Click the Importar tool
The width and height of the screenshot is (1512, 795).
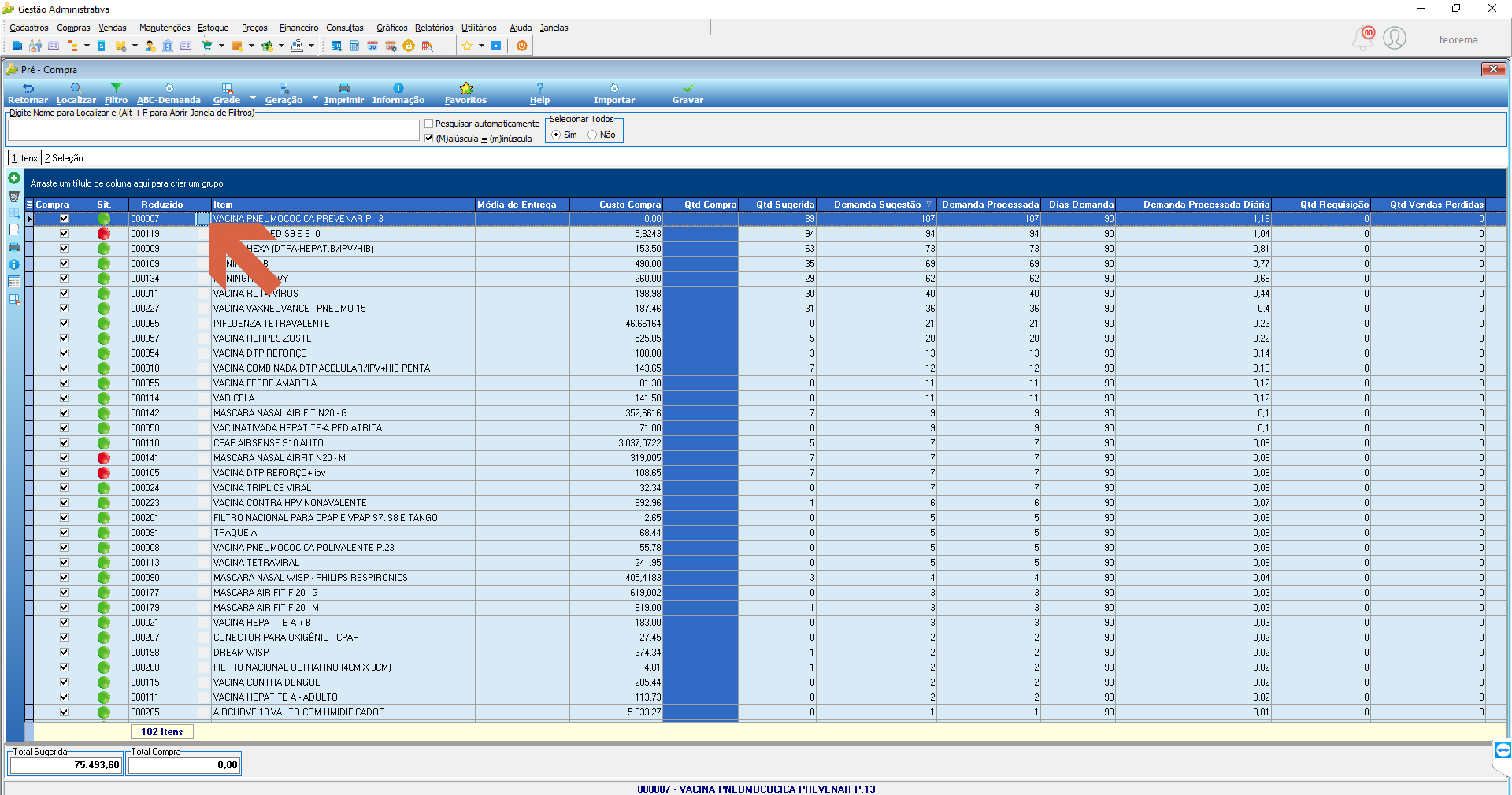click(x=614, y=94)
